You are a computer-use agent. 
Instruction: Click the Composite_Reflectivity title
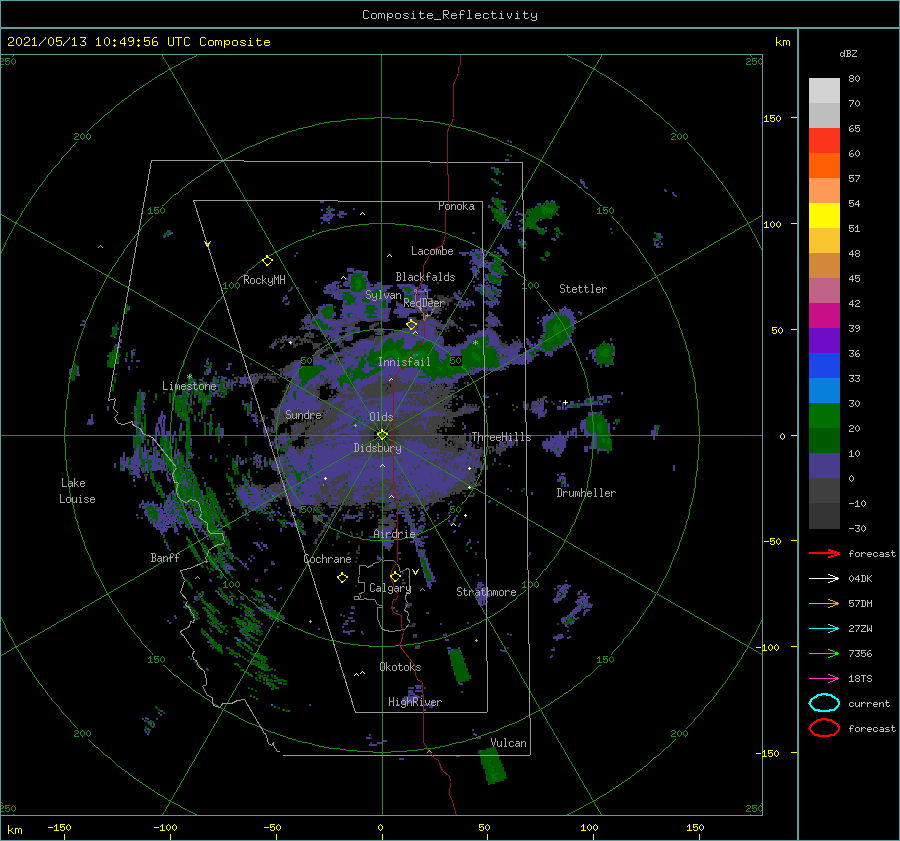point(449,15)
